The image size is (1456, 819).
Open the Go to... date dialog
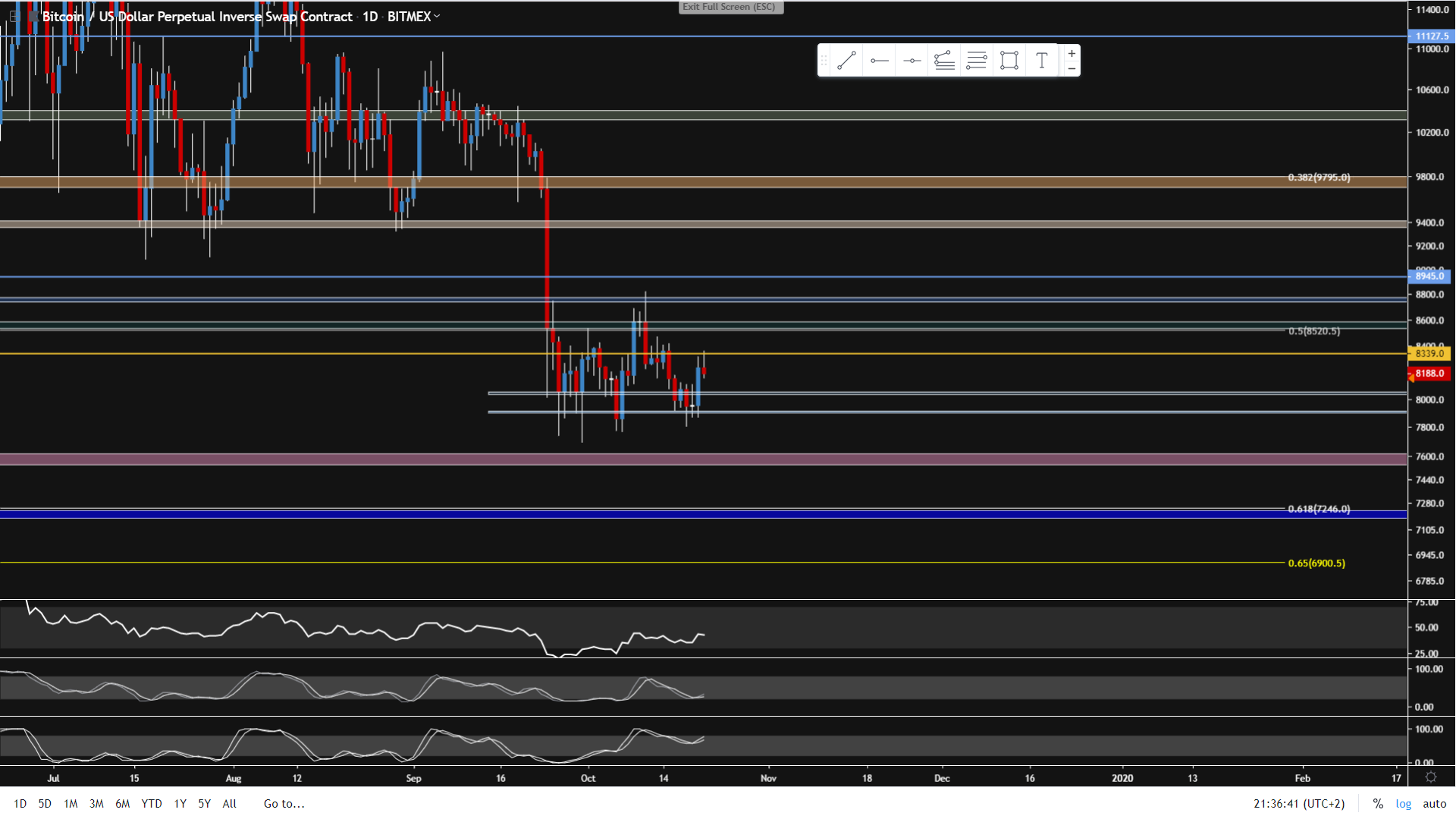tap(284, 804)
